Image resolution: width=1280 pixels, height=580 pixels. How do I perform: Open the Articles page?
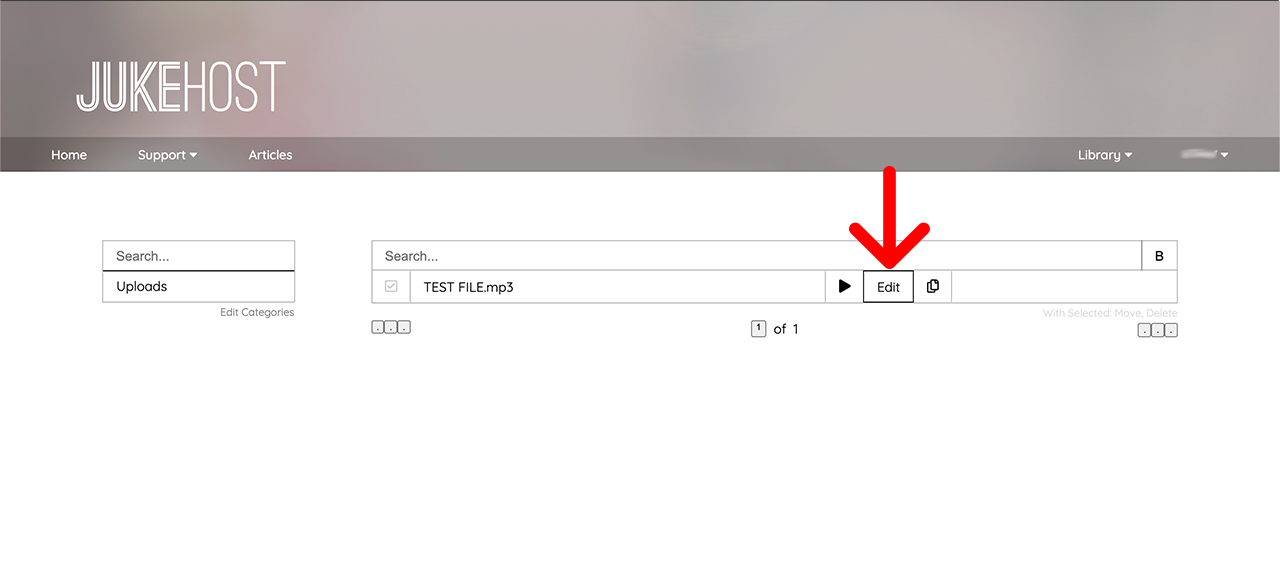click(x=270, y=155)
